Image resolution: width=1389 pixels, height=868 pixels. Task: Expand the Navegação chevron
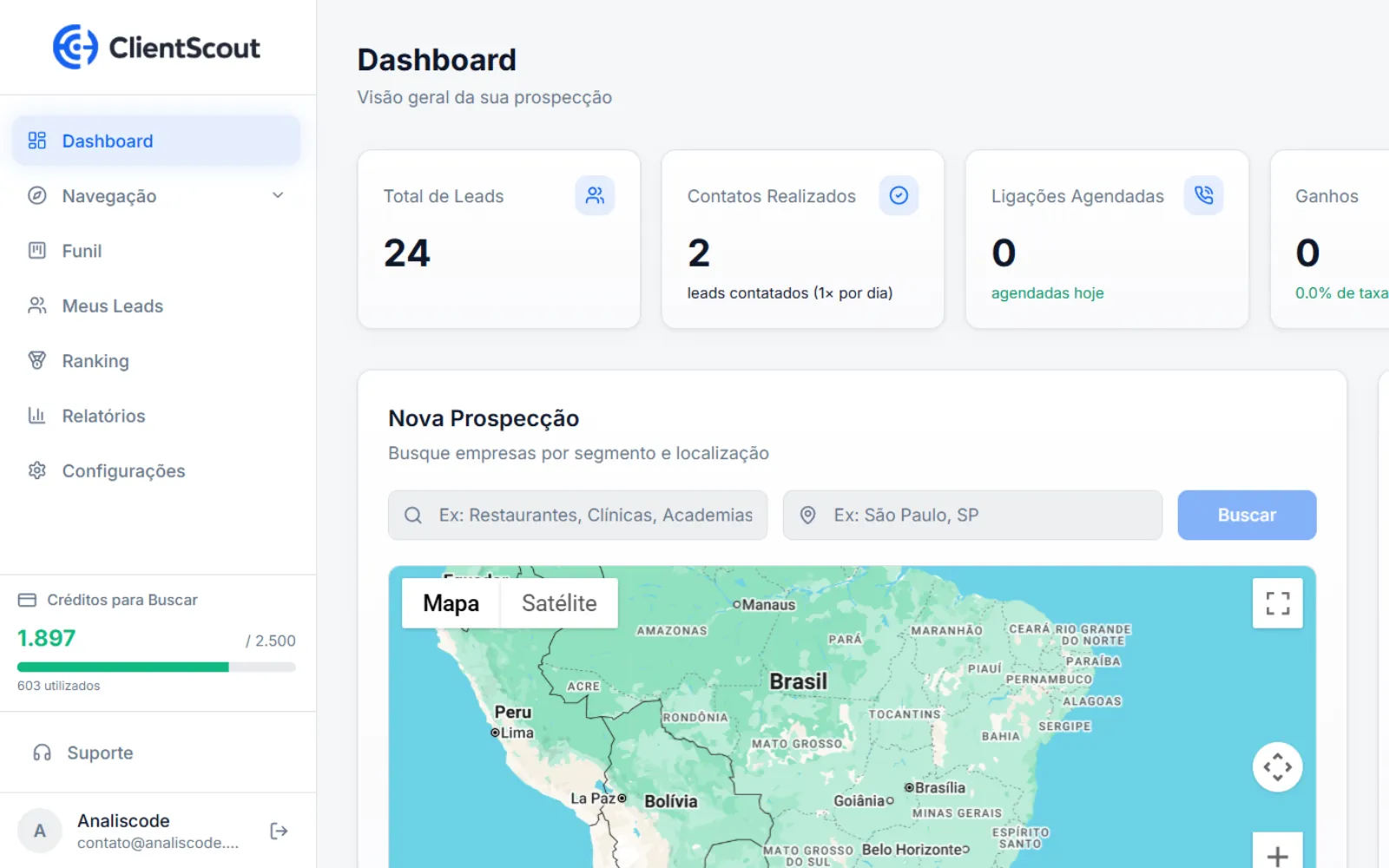click(x=278, y=195)
